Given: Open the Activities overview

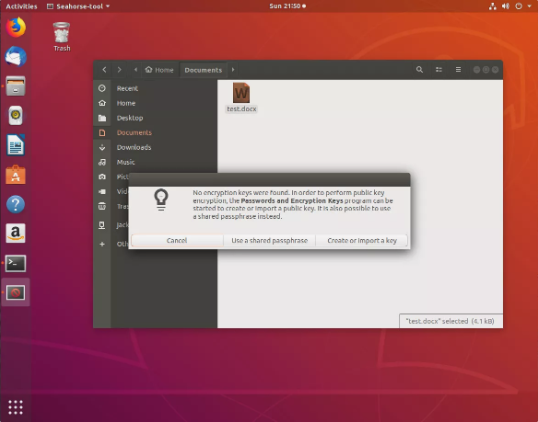Looking at the screenshot, I should tap(21, 6).
